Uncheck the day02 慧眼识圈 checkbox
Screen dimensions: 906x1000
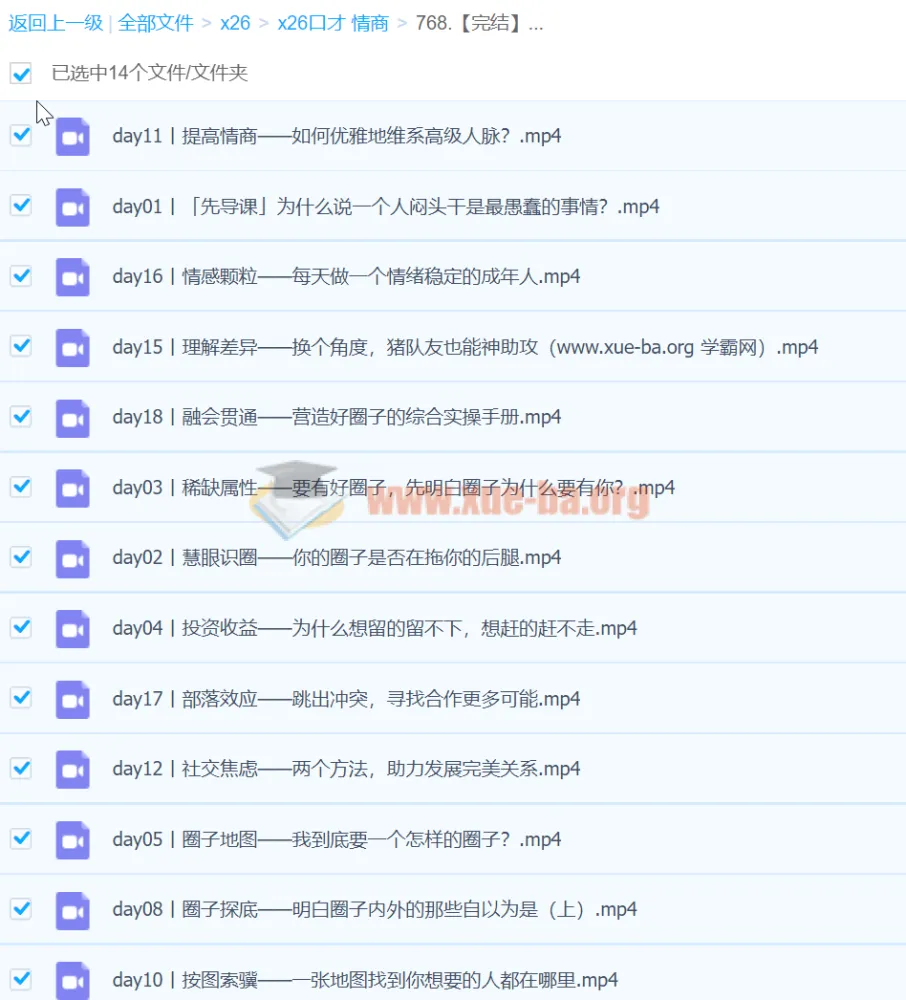click(21, 557)
